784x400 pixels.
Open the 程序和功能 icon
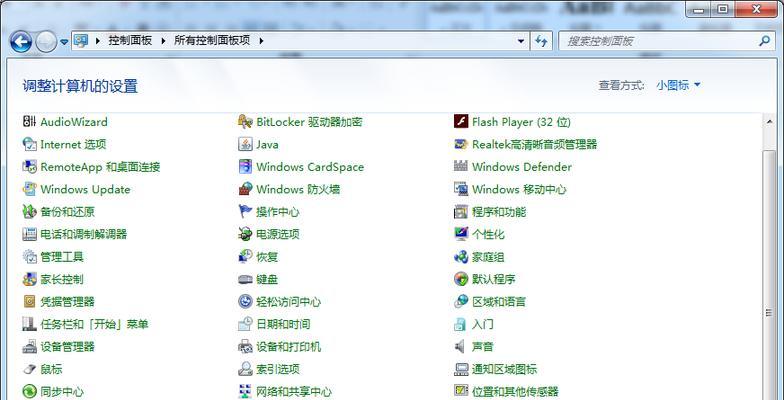point(460,212)
